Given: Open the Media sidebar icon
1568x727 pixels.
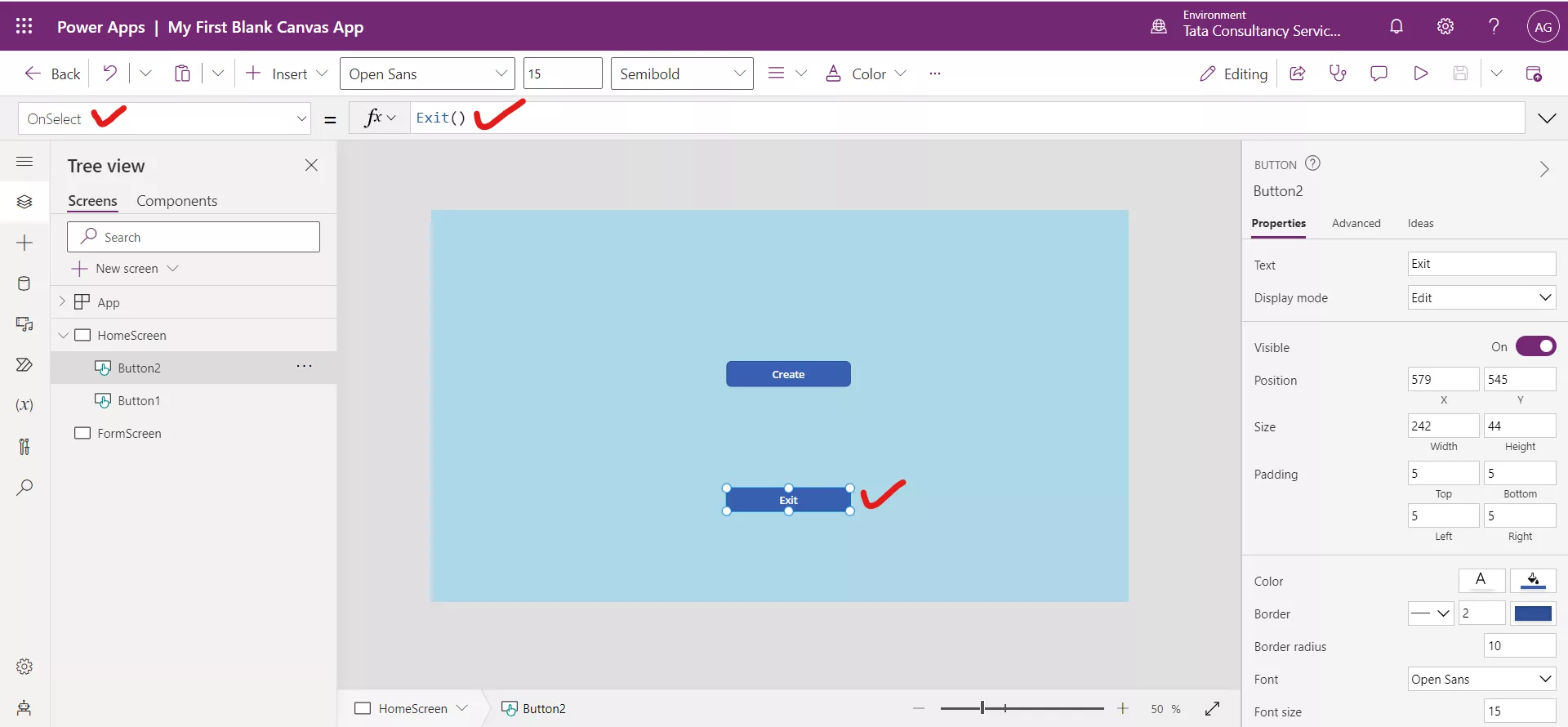Looking at the screenshot, I should pyautogui.click(x=24, y=324).
